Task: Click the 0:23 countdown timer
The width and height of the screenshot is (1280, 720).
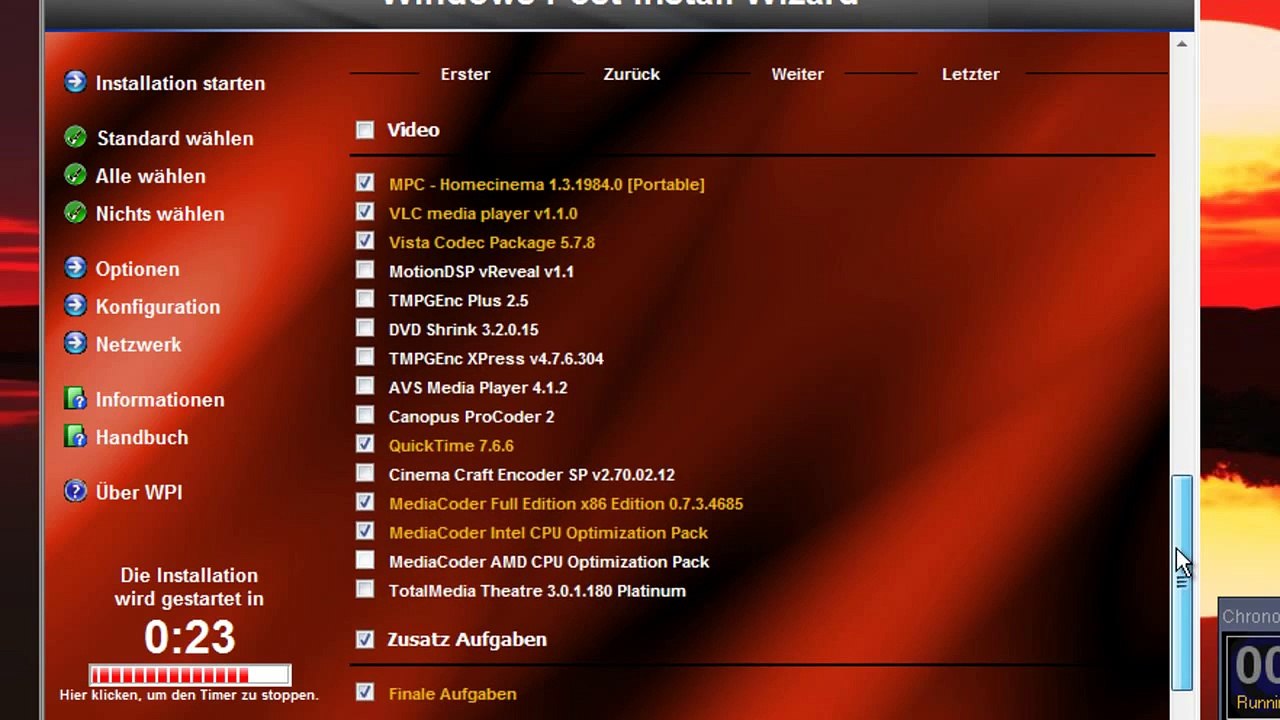Action: pos(189,637)
